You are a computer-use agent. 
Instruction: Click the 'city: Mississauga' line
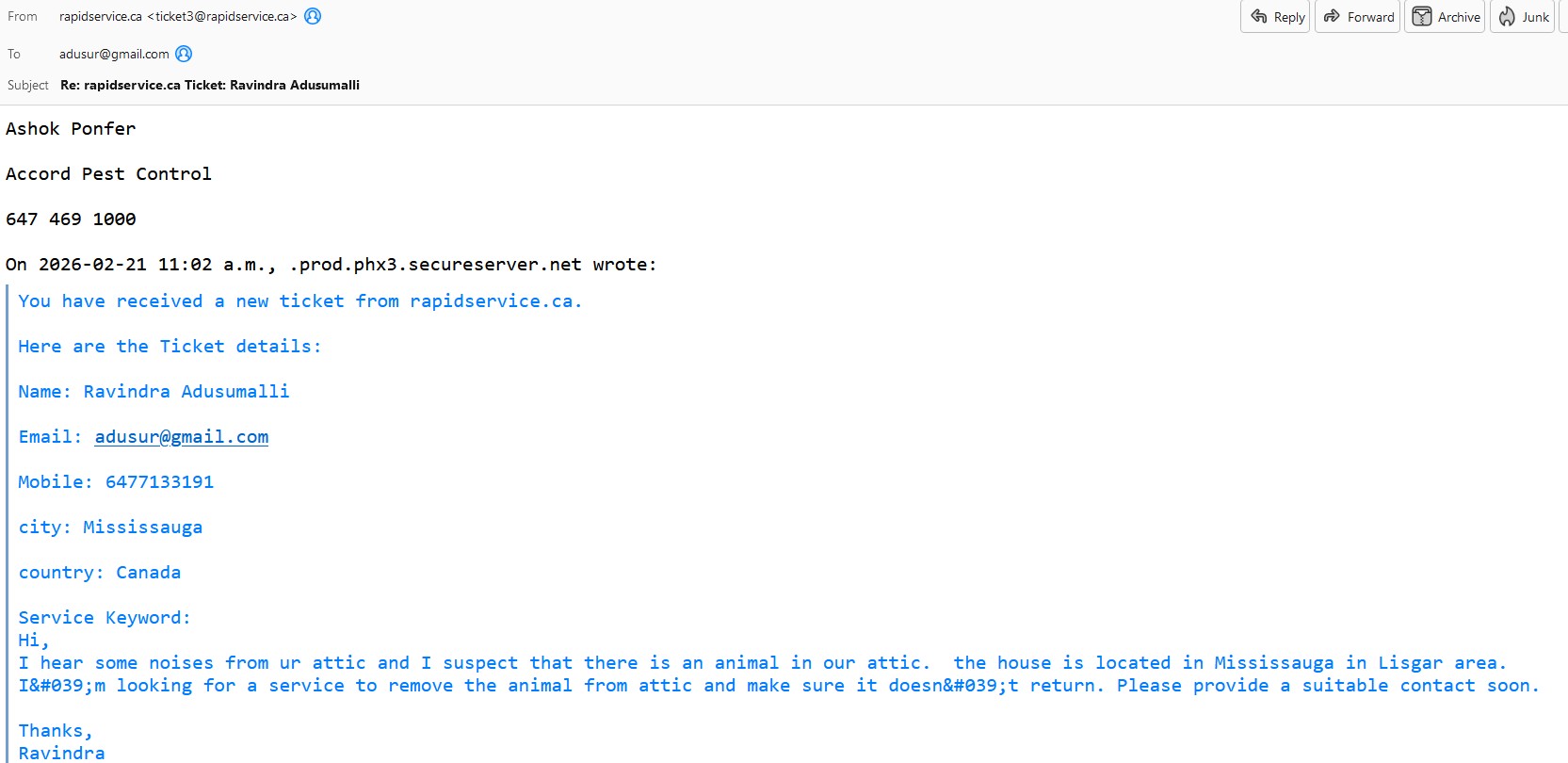tap(110, 527)
